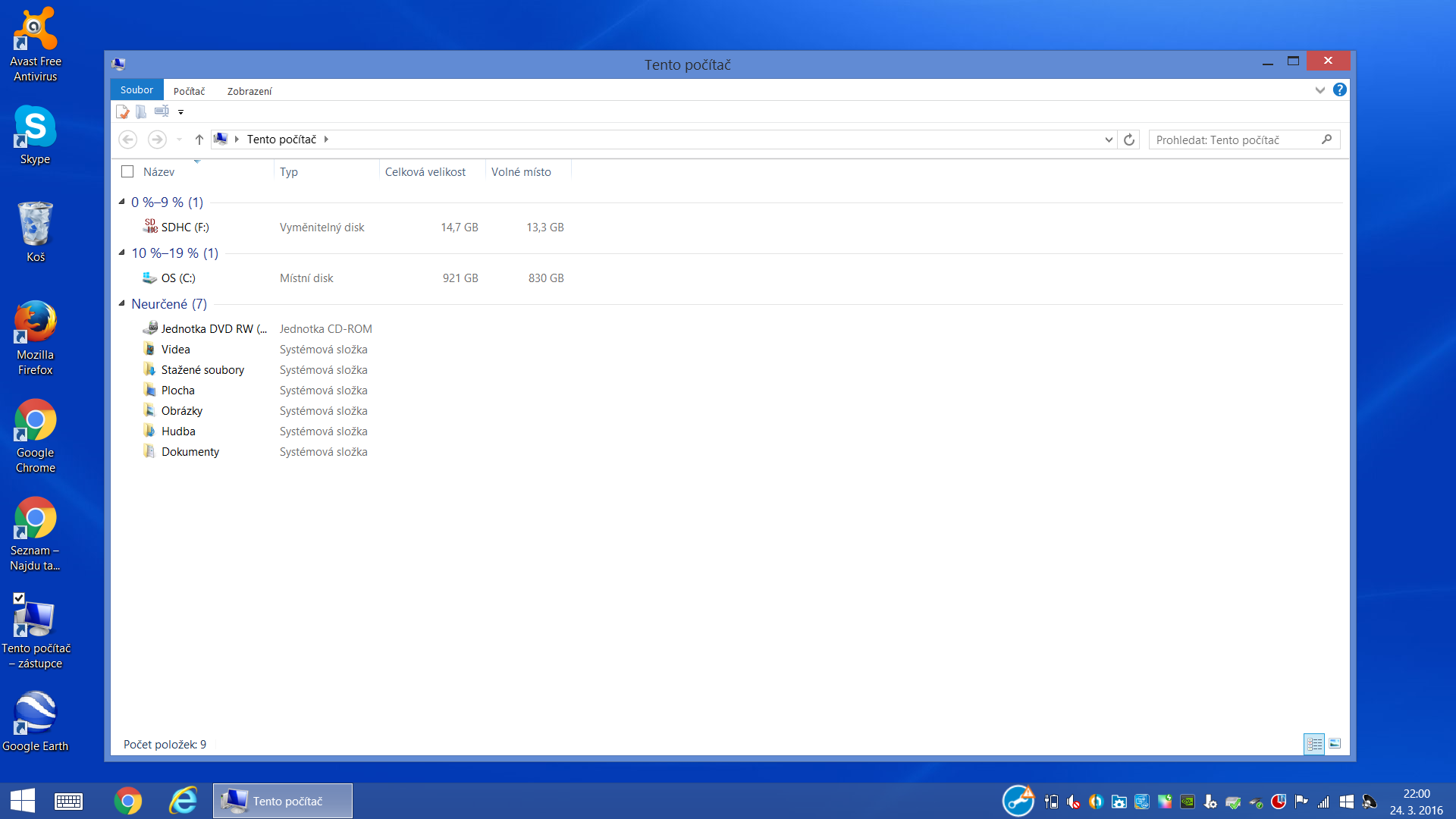1456x819 pixels.
Task: Select the details view icon in the status bar
Action: [1314, 744]
